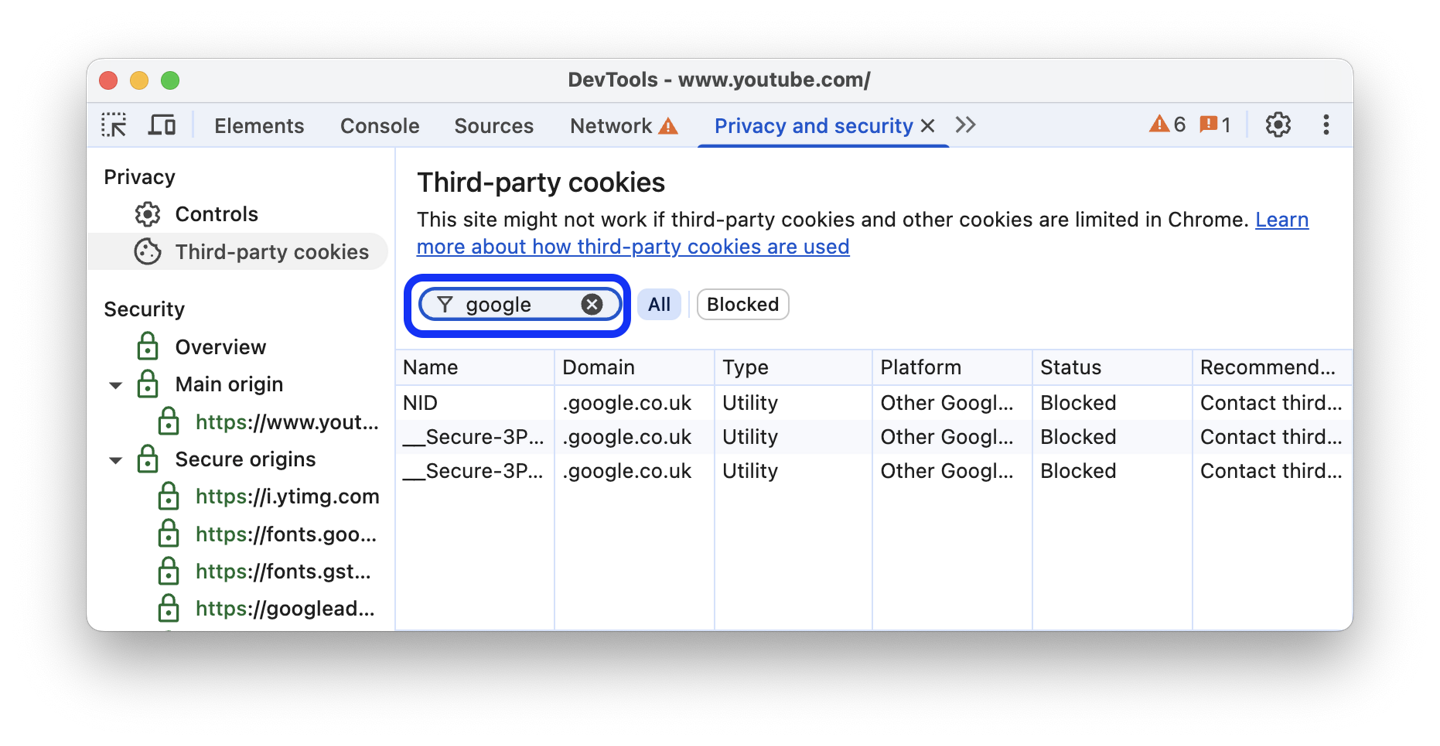Collapse the Secure origins tree section
1440x746 pixels.
click(115, 459)
